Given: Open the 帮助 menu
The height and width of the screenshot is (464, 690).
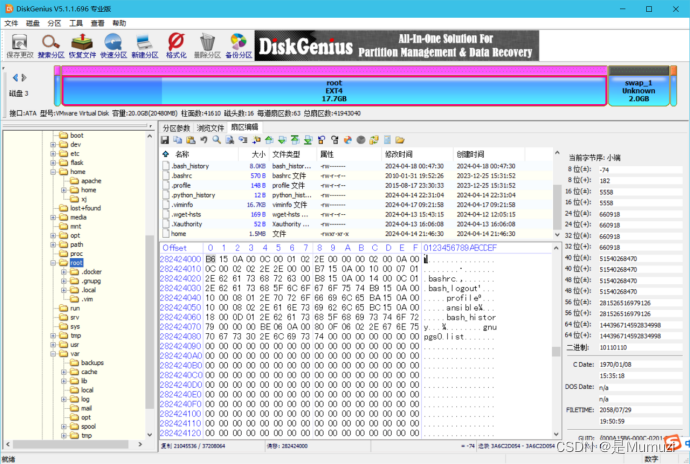Looking at the screenshot, I should [119, 23].
